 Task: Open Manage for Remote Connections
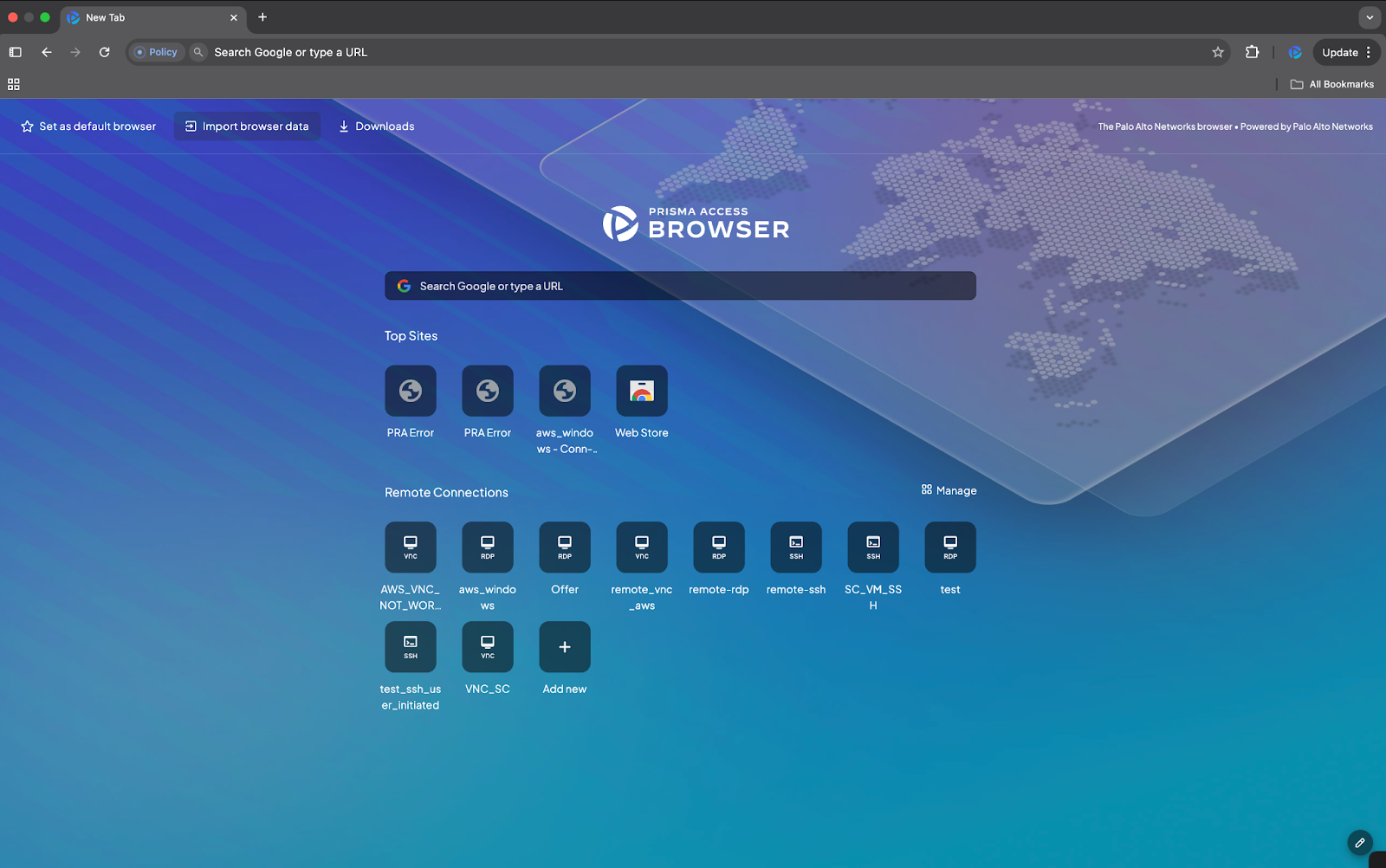pos(949,489)
